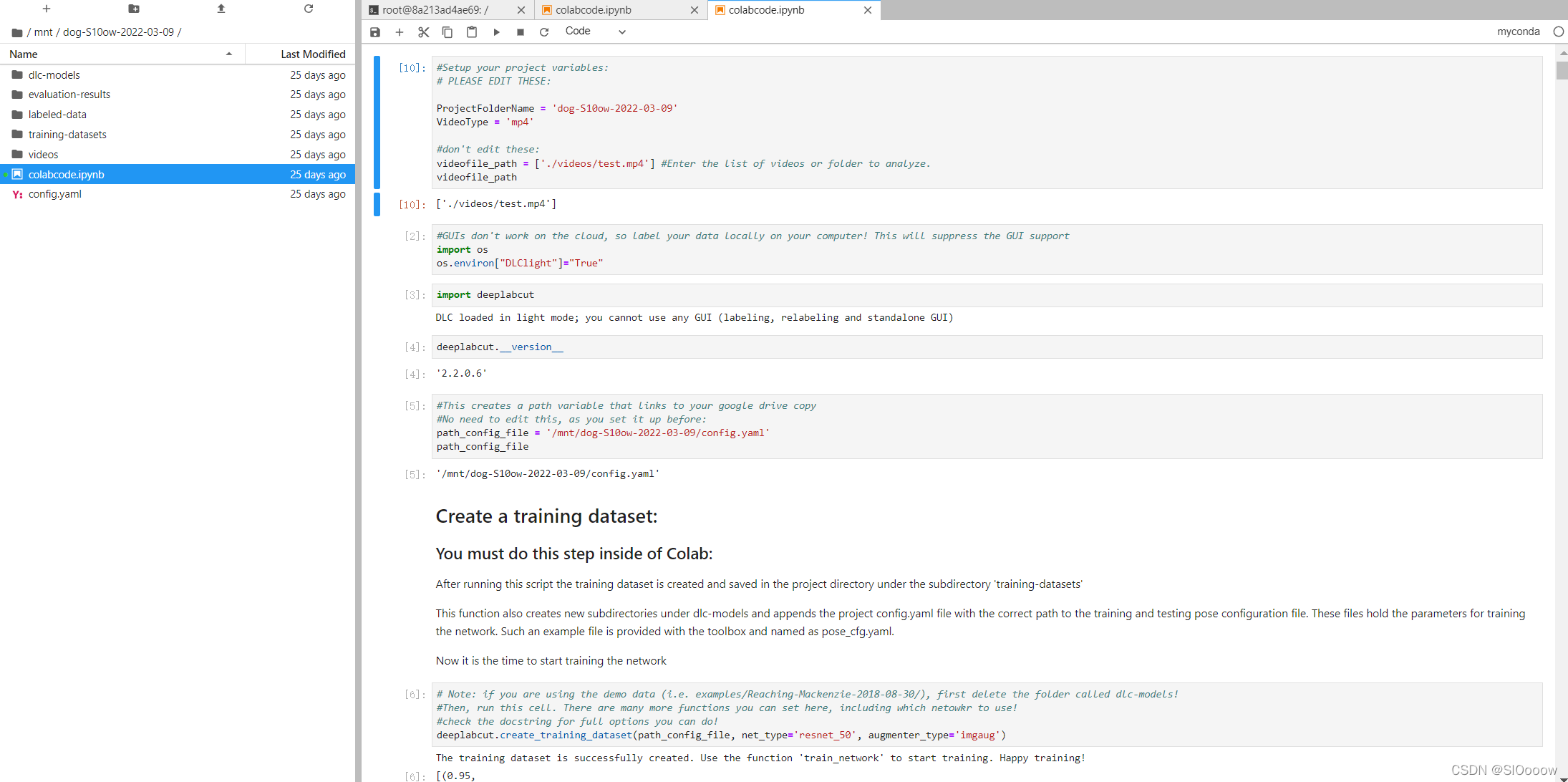
Task: Save the notebook
Action: [375, 32]
